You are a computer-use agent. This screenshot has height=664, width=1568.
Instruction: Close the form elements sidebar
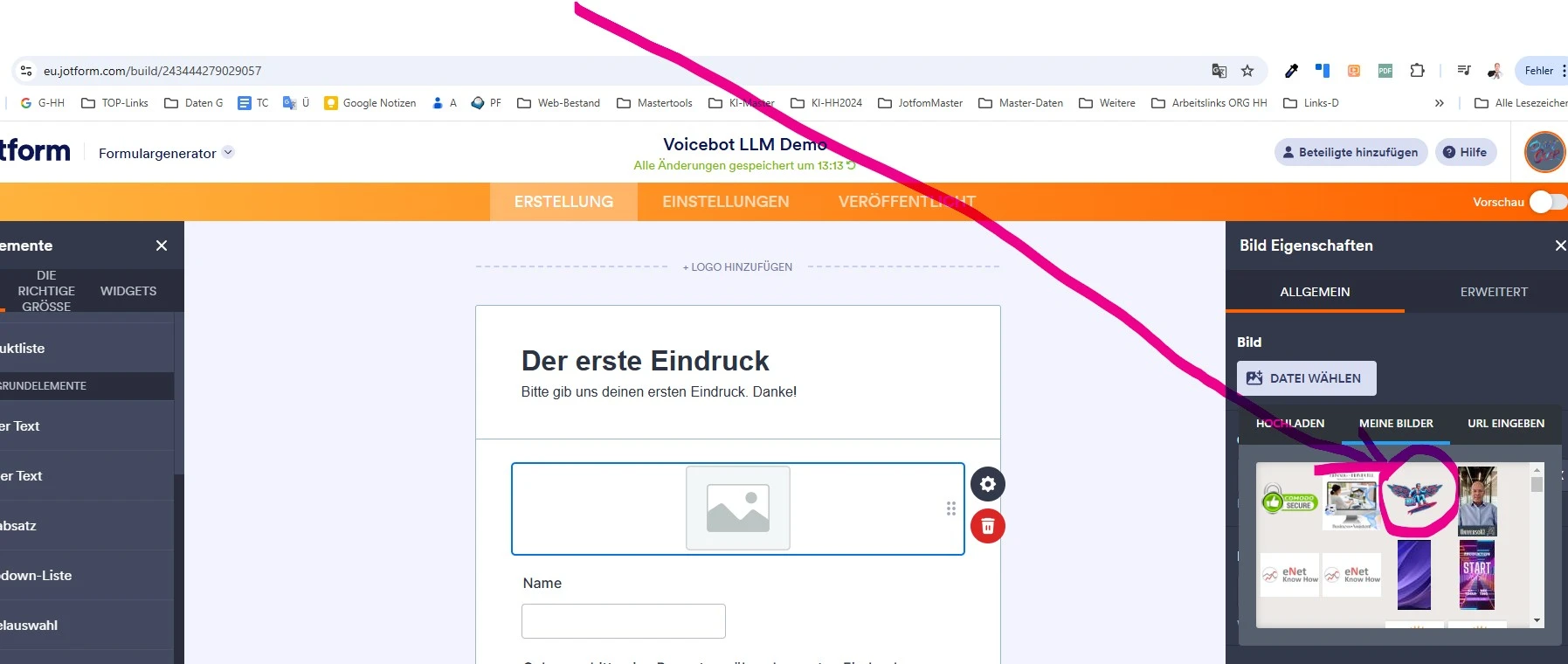click(162, 246)
